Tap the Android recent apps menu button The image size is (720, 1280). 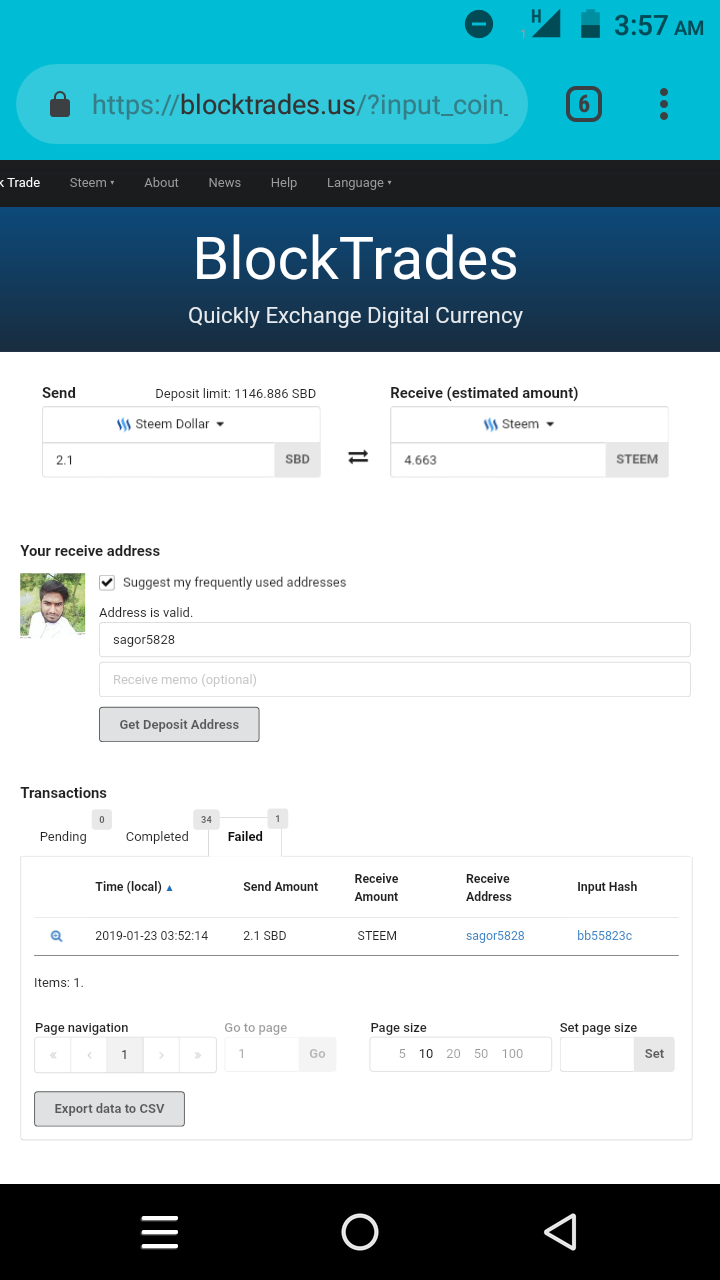pos(160,1232)
